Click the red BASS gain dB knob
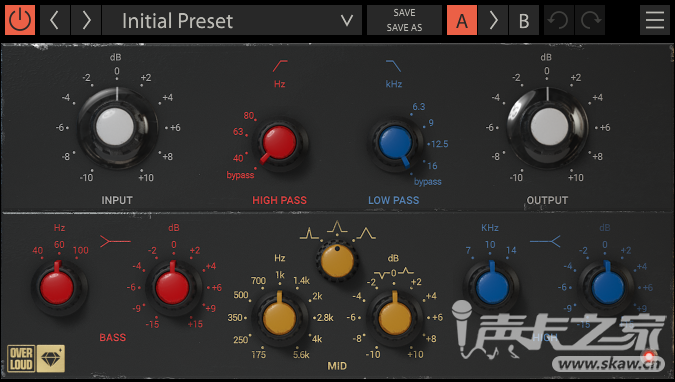Image resolution: width=675 pixels, height=382 pixels. 173,287
